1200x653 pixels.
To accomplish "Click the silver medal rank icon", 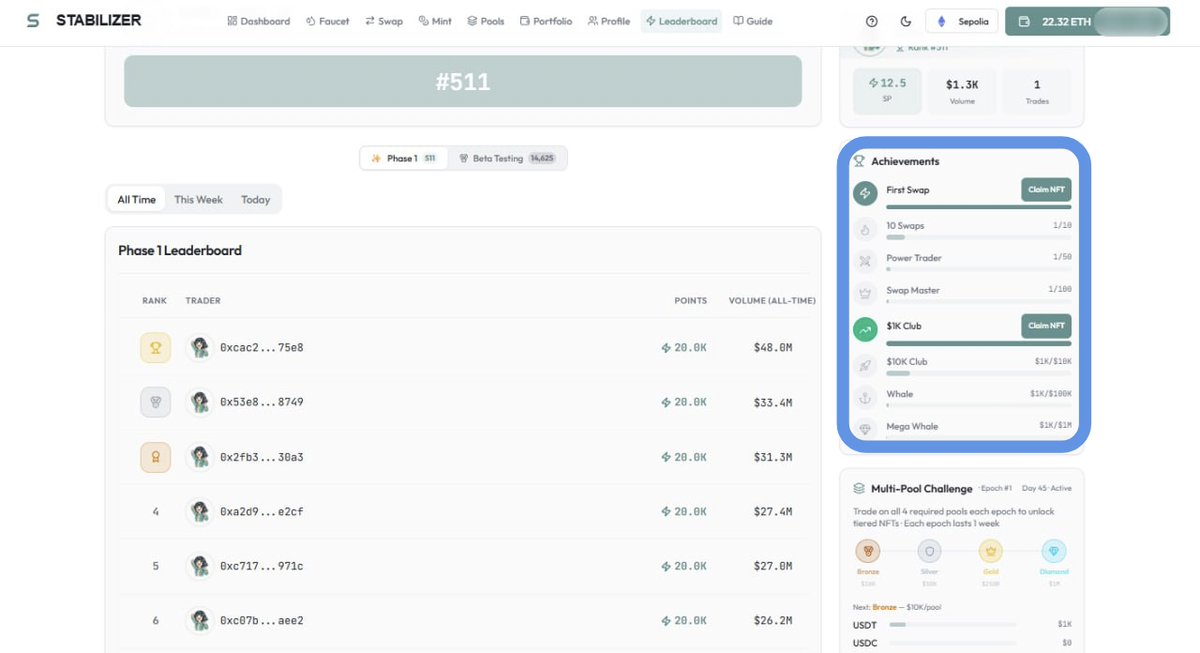I will pos(155,402).
